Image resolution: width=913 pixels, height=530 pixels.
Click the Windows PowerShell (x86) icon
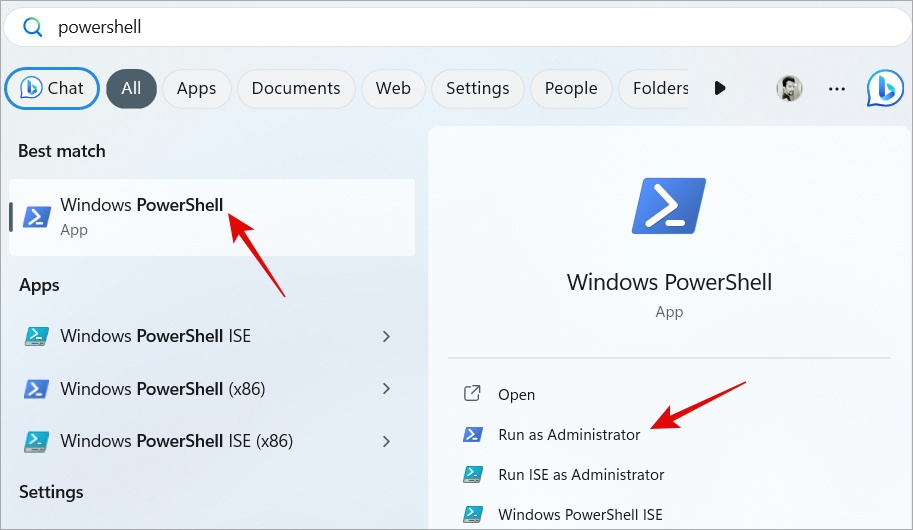[x=37, y=389]
